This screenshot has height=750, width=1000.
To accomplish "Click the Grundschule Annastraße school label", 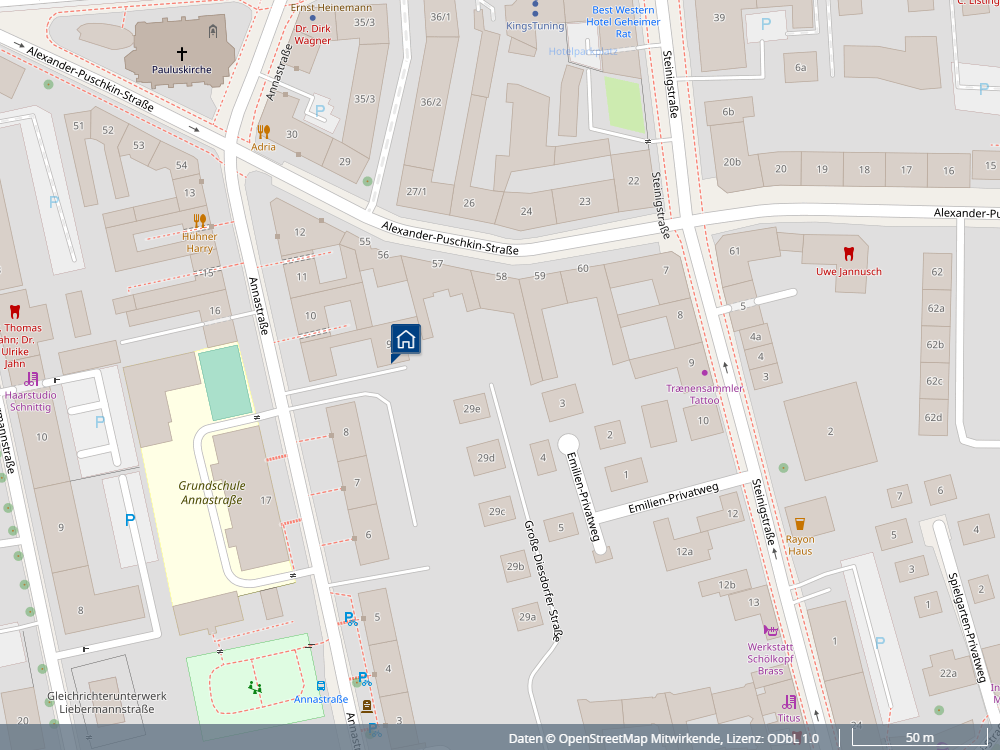I will click(211, 492).
